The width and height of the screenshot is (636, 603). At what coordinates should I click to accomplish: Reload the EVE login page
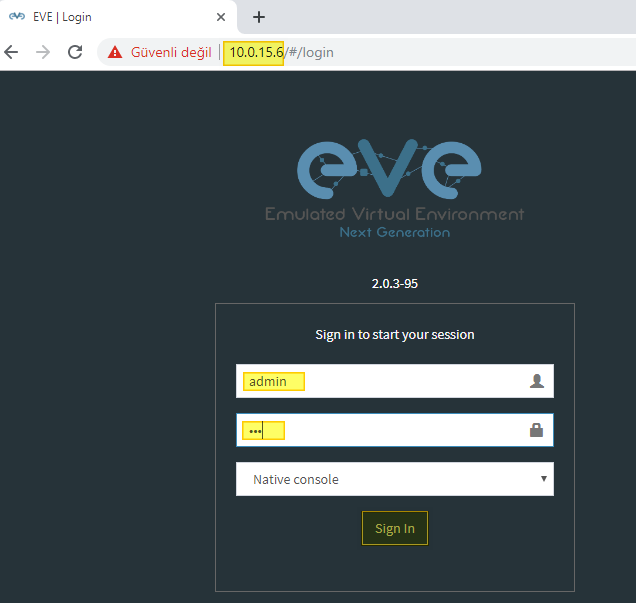pos(75,52)
